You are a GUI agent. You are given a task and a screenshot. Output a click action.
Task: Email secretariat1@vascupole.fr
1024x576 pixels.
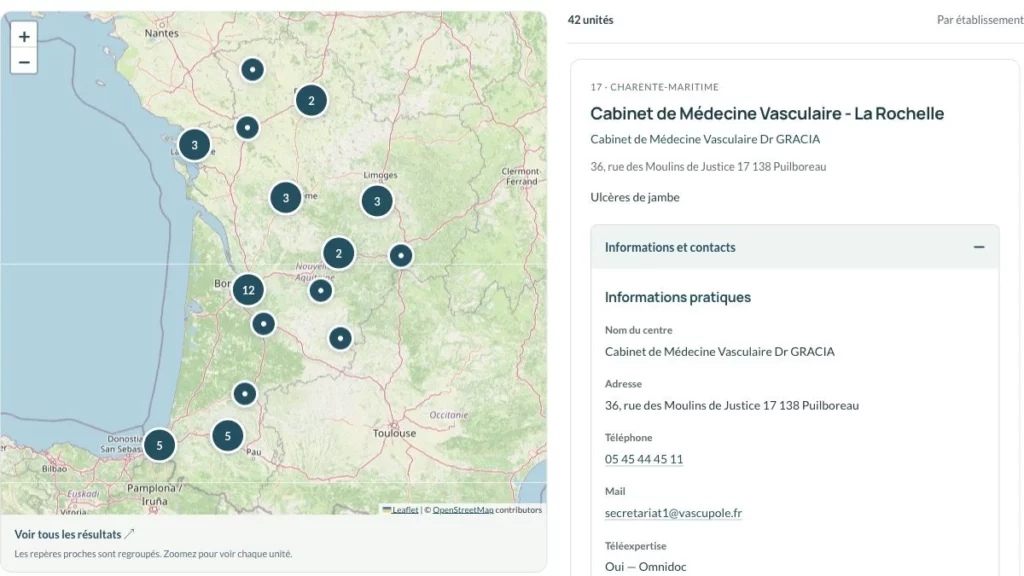click(673, 513)
